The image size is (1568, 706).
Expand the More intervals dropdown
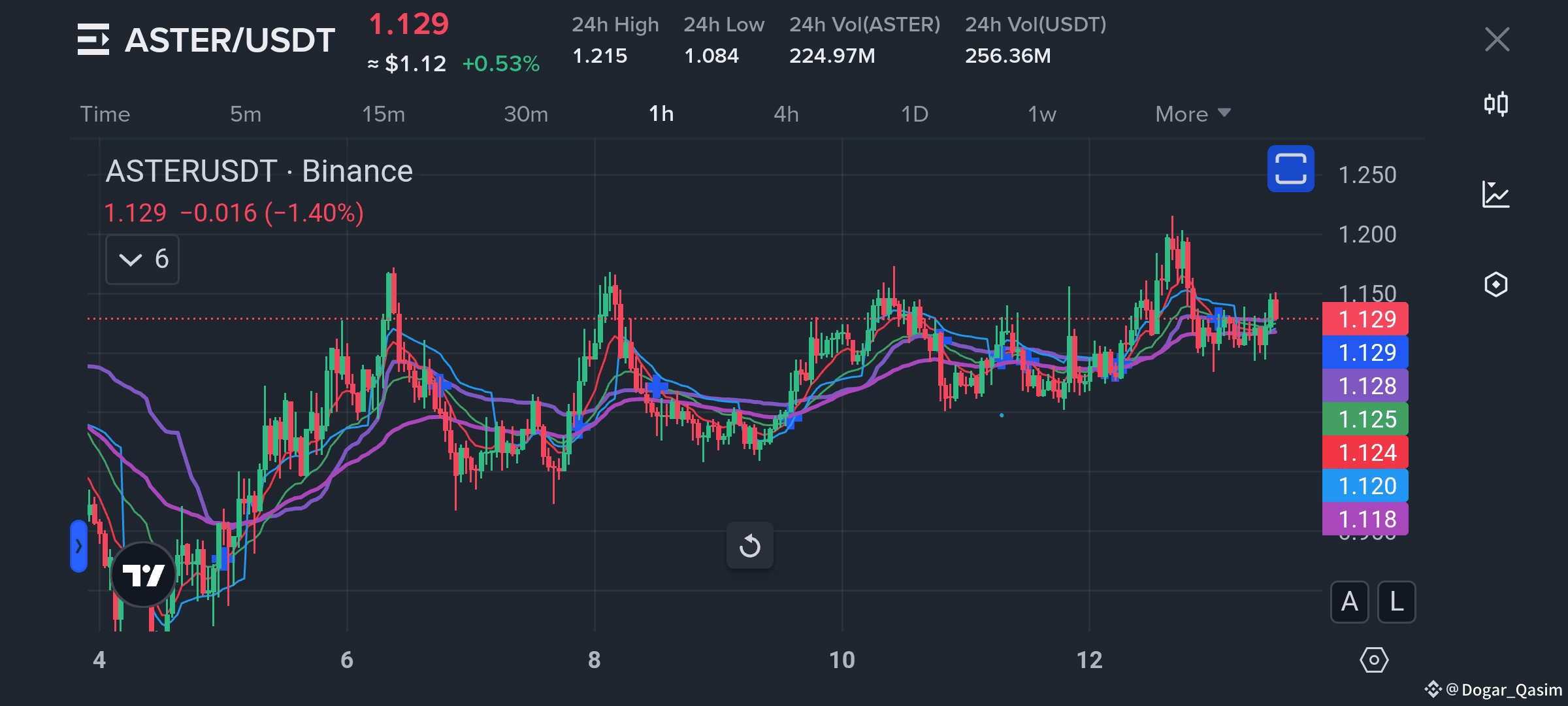point(1192,114)
